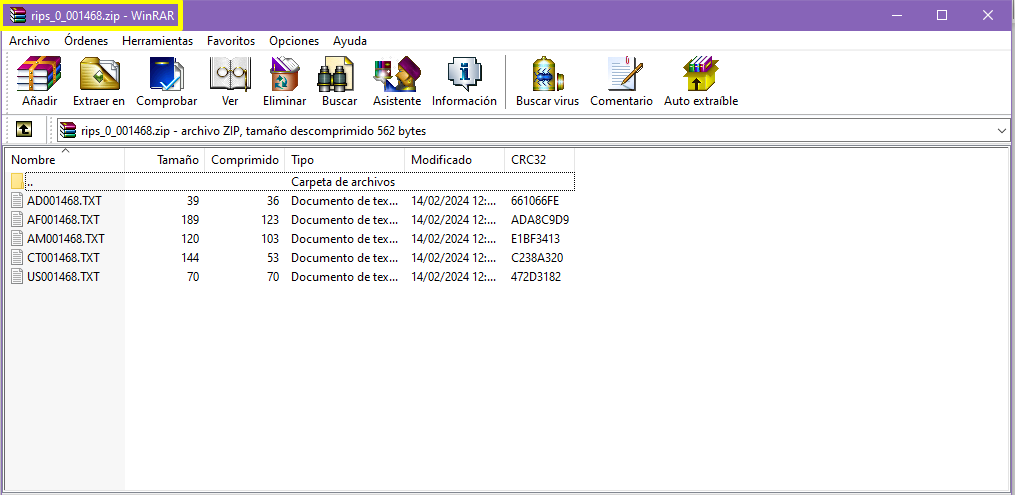Click CRC32 value ADA8C9D9
The height and width of the screenshot is (495, 1015).
point(540,220)
